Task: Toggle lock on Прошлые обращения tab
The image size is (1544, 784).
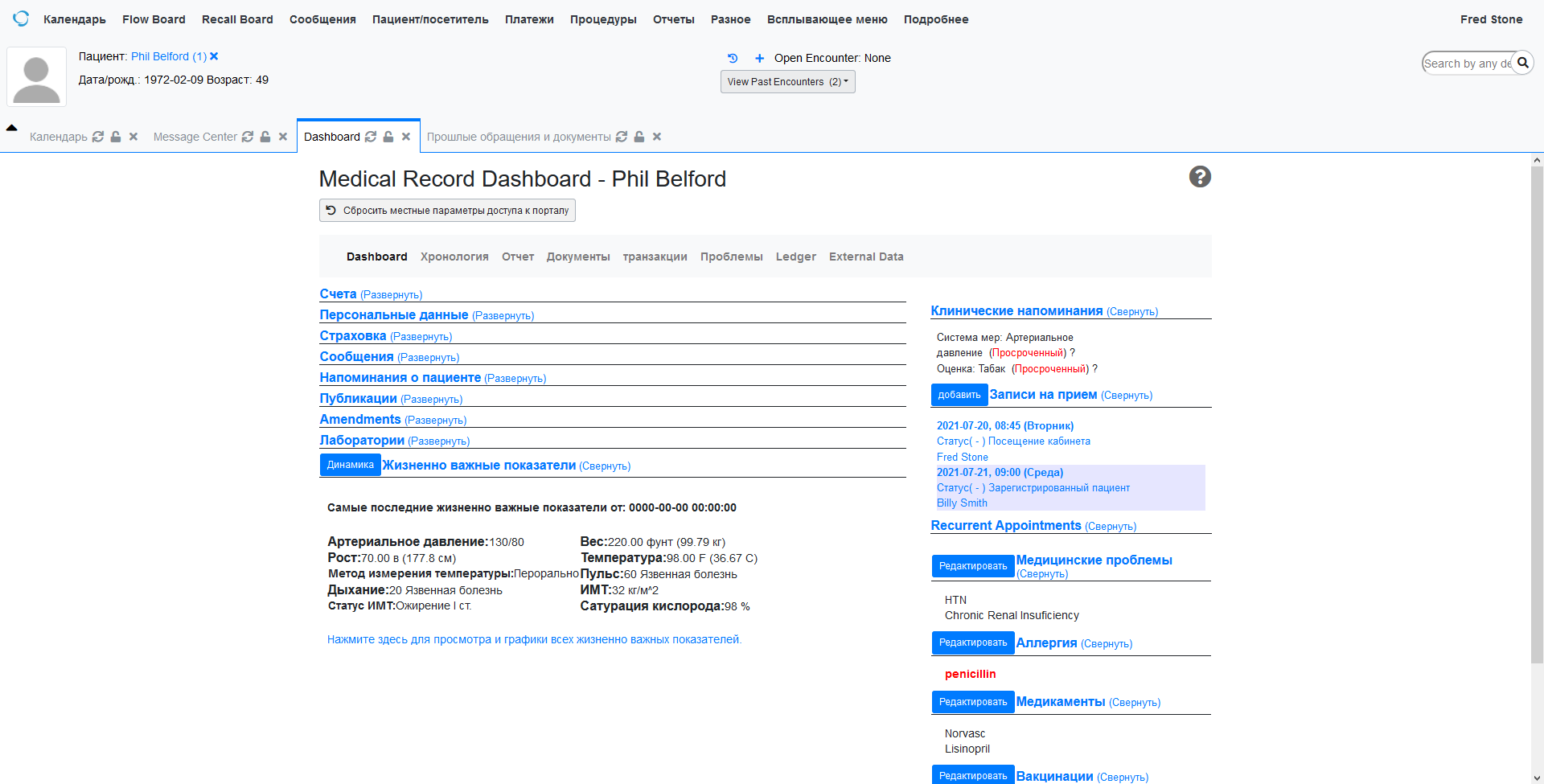Action: 639,137
